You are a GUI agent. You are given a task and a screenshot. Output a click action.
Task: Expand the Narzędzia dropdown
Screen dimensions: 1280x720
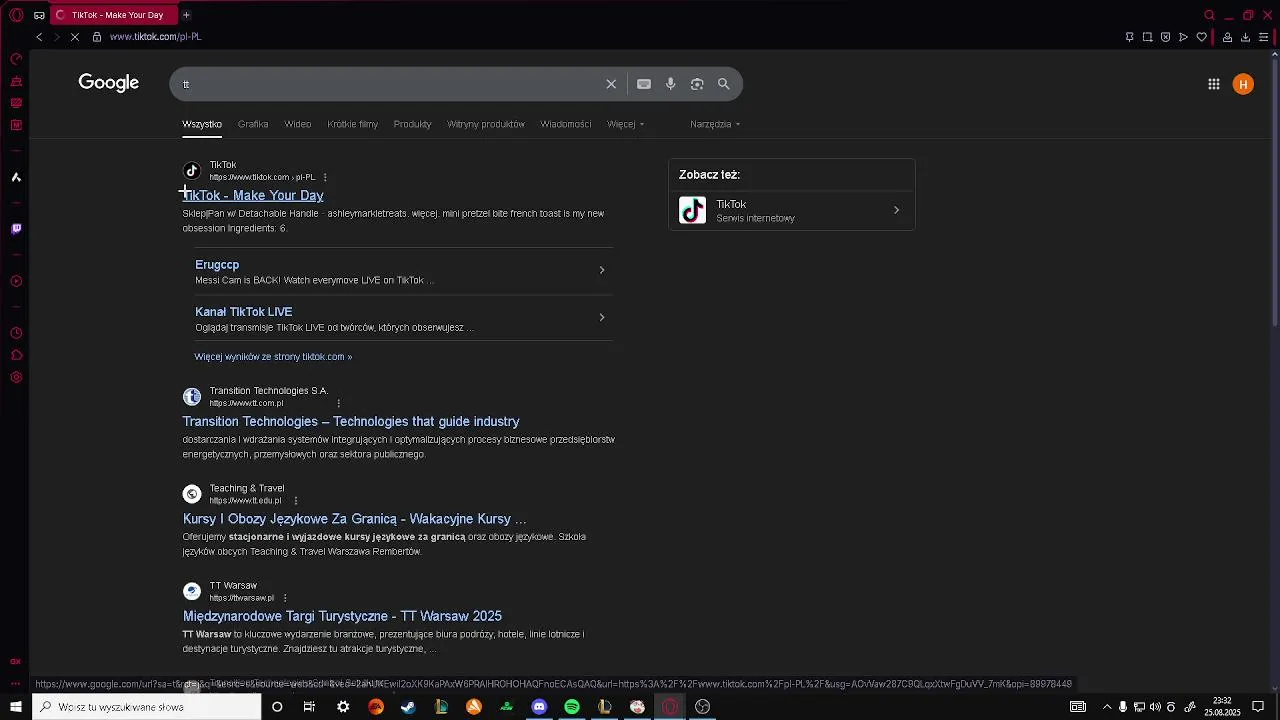click(x=715, y=124)
